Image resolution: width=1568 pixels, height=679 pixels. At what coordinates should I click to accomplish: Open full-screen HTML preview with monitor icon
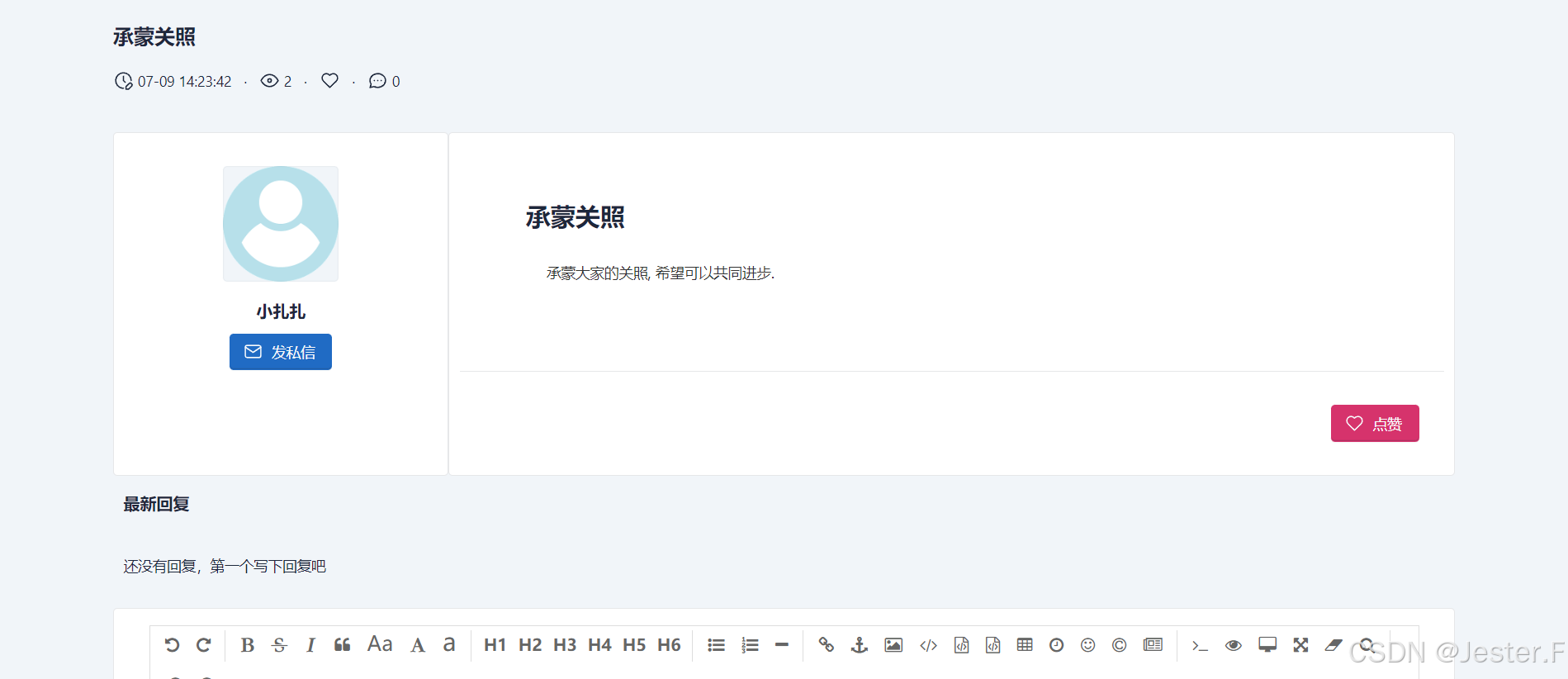click(x=1267, y=645)
